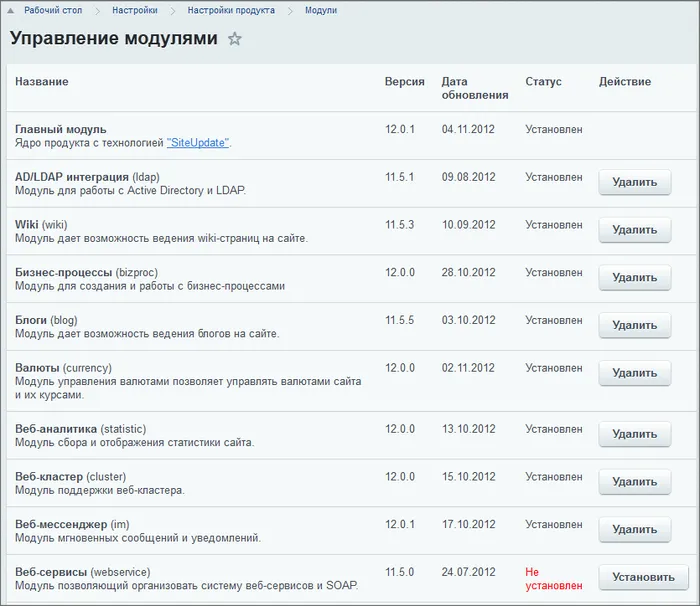The width and height of the screenshot is (700, 606).
Task: Add page to favorites with star icon
Action: coord(235,39)
